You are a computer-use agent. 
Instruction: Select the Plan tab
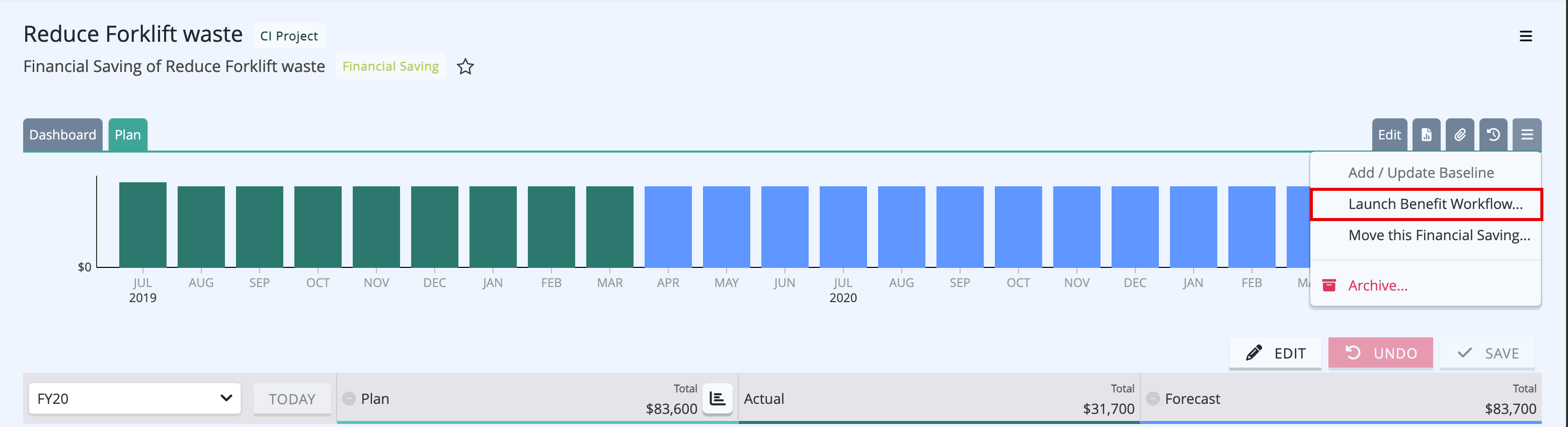(128, 134)
